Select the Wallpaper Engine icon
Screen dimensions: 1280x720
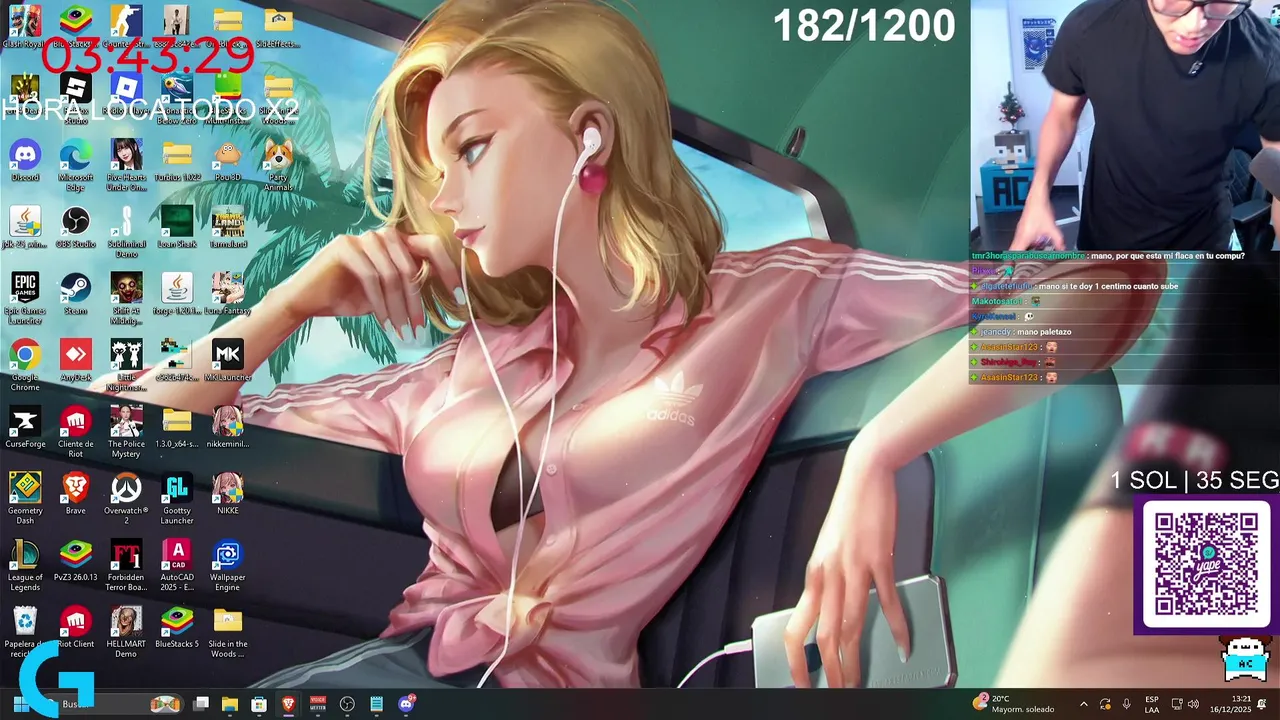click(x=228, y=565)
